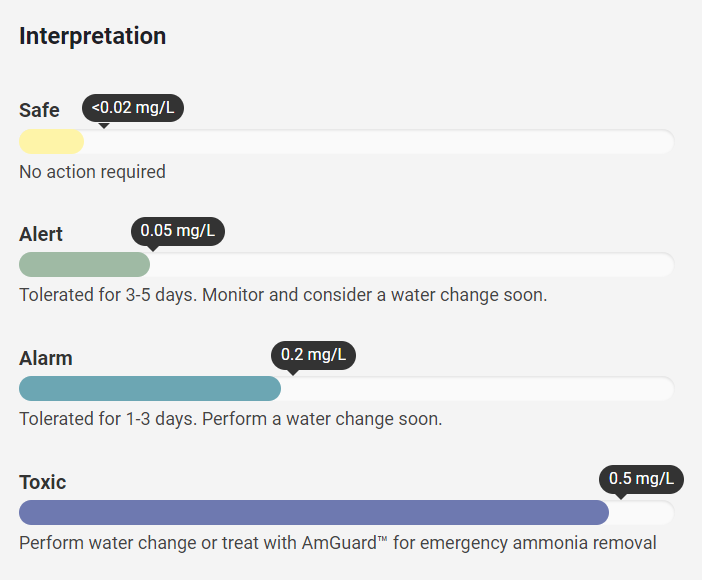Click the <0.02 mg/L tooltip badge
The image size is (702, 580).
click(x=133, y=107)
